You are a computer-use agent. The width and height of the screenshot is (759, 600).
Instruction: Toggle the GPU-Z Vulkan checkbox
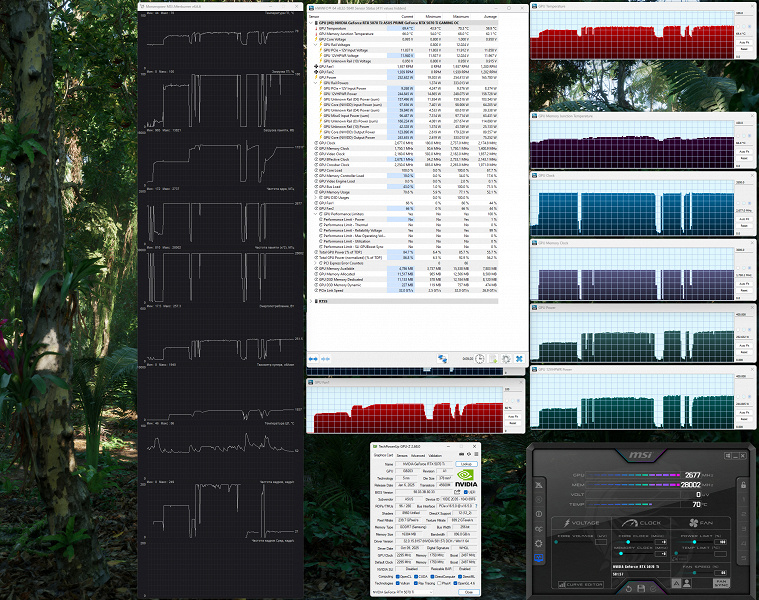click(397, 583)
